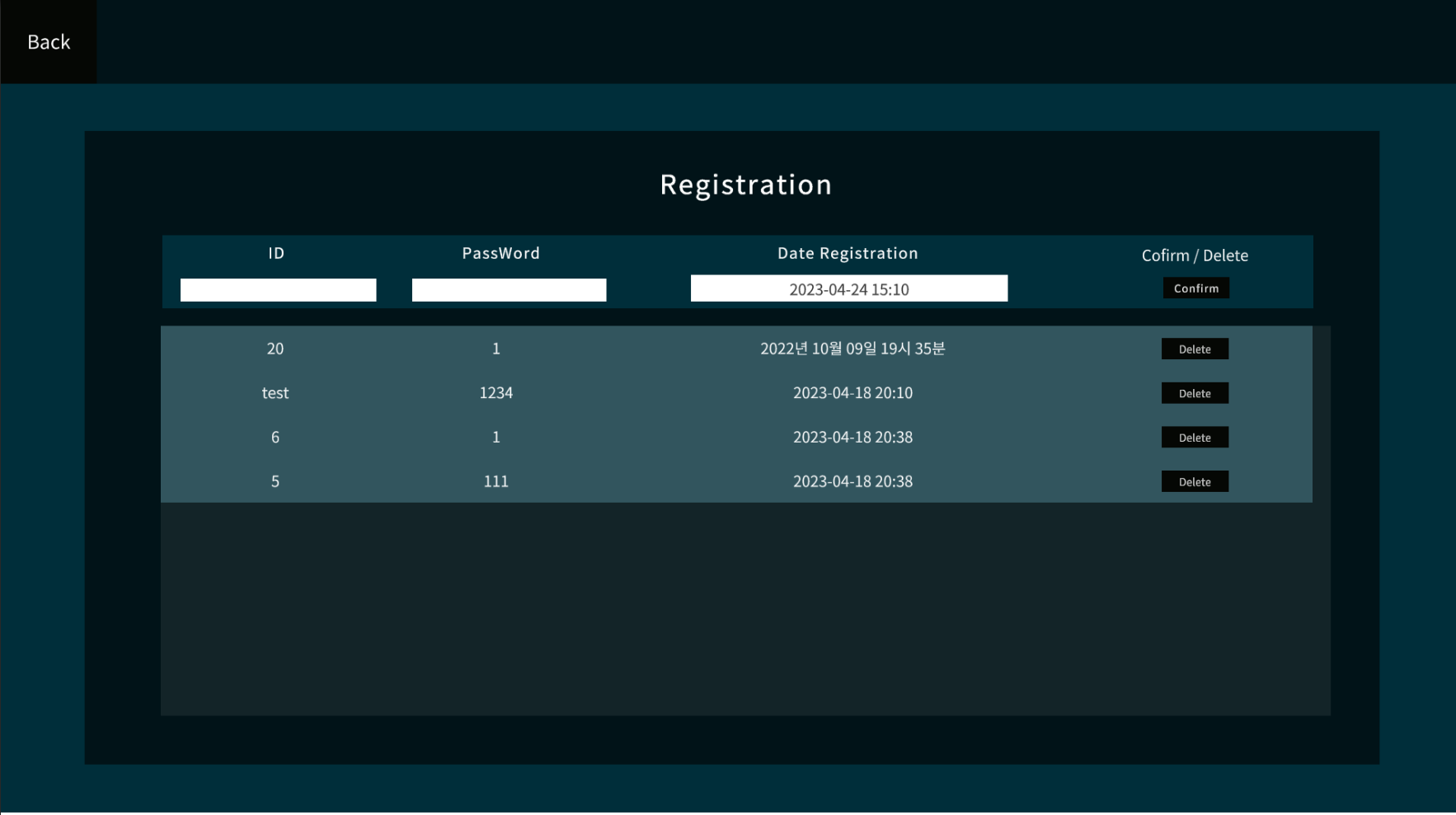Screen dimensions: 1456x815
Task: Select the date field showing 2023-04-24 15:10
Action: pos(848,288)
